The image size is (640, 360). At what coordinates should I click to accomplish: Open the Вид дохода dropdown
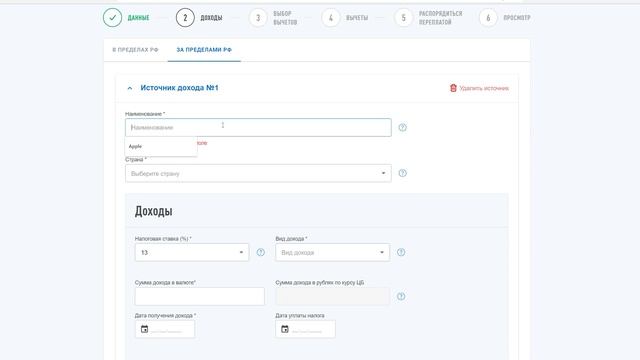click(333, 253)
